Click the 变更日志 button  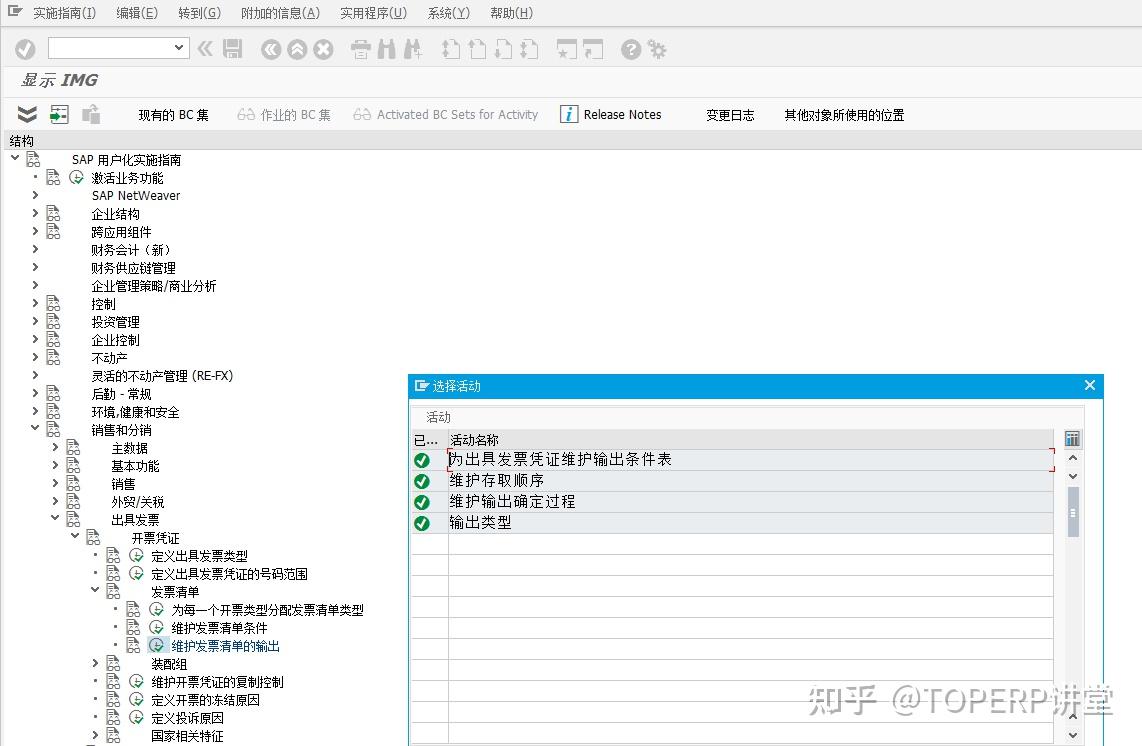(729, 114)
